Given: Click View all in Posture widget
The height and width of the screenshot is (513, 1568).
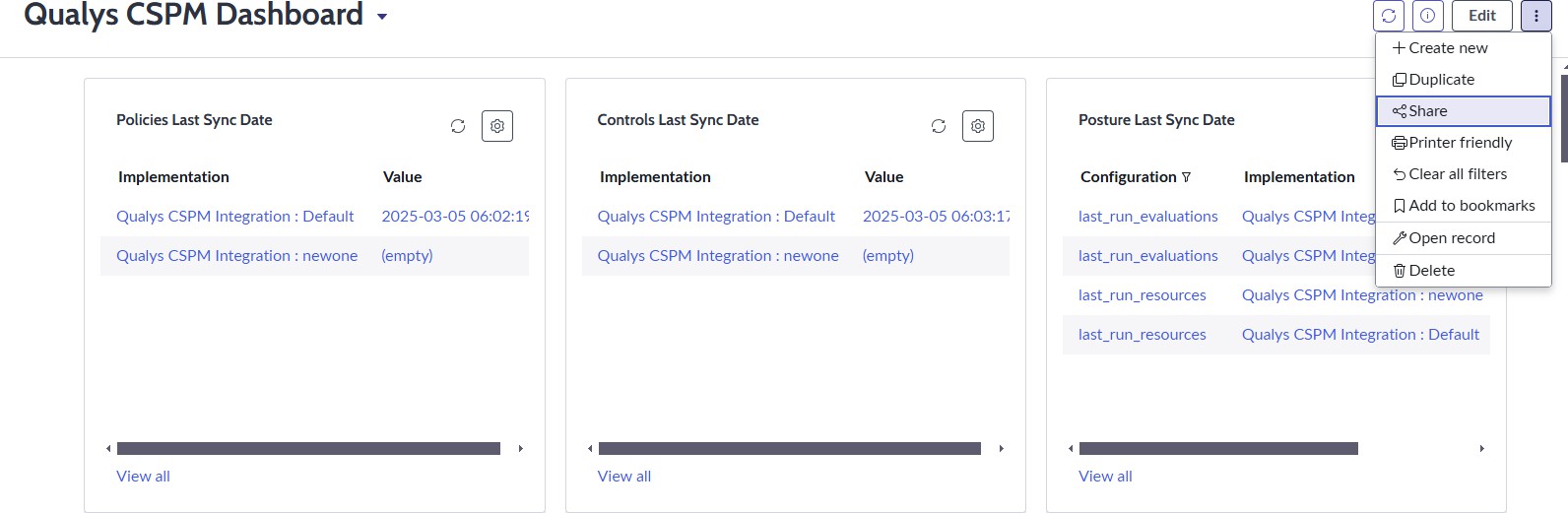Looking at the screenshot, I should 1105,477.
